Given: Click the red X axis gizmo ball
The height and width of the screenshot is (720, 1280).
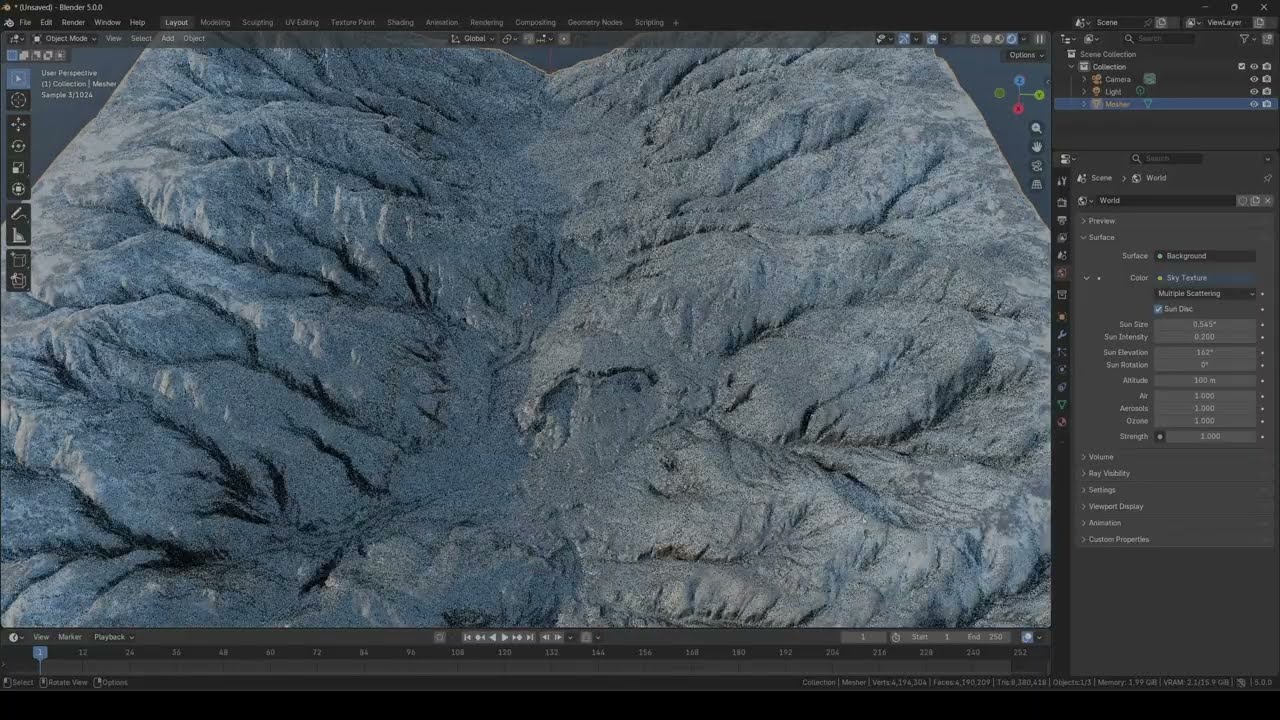Looking at the screenshot, I should coord(1018,109).
